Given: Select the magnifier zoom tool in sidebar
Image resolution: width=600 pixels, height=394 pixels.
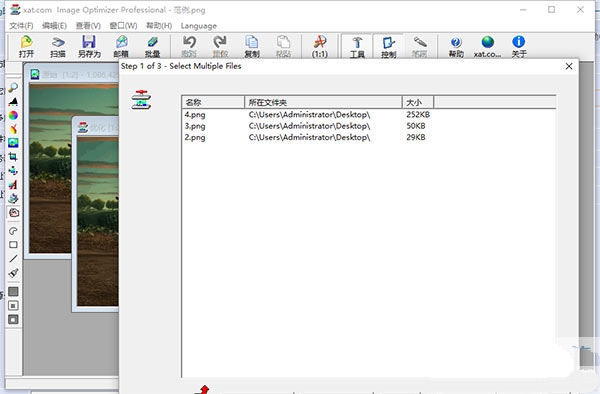Looking at the screenshot, I should click(13, 88).
